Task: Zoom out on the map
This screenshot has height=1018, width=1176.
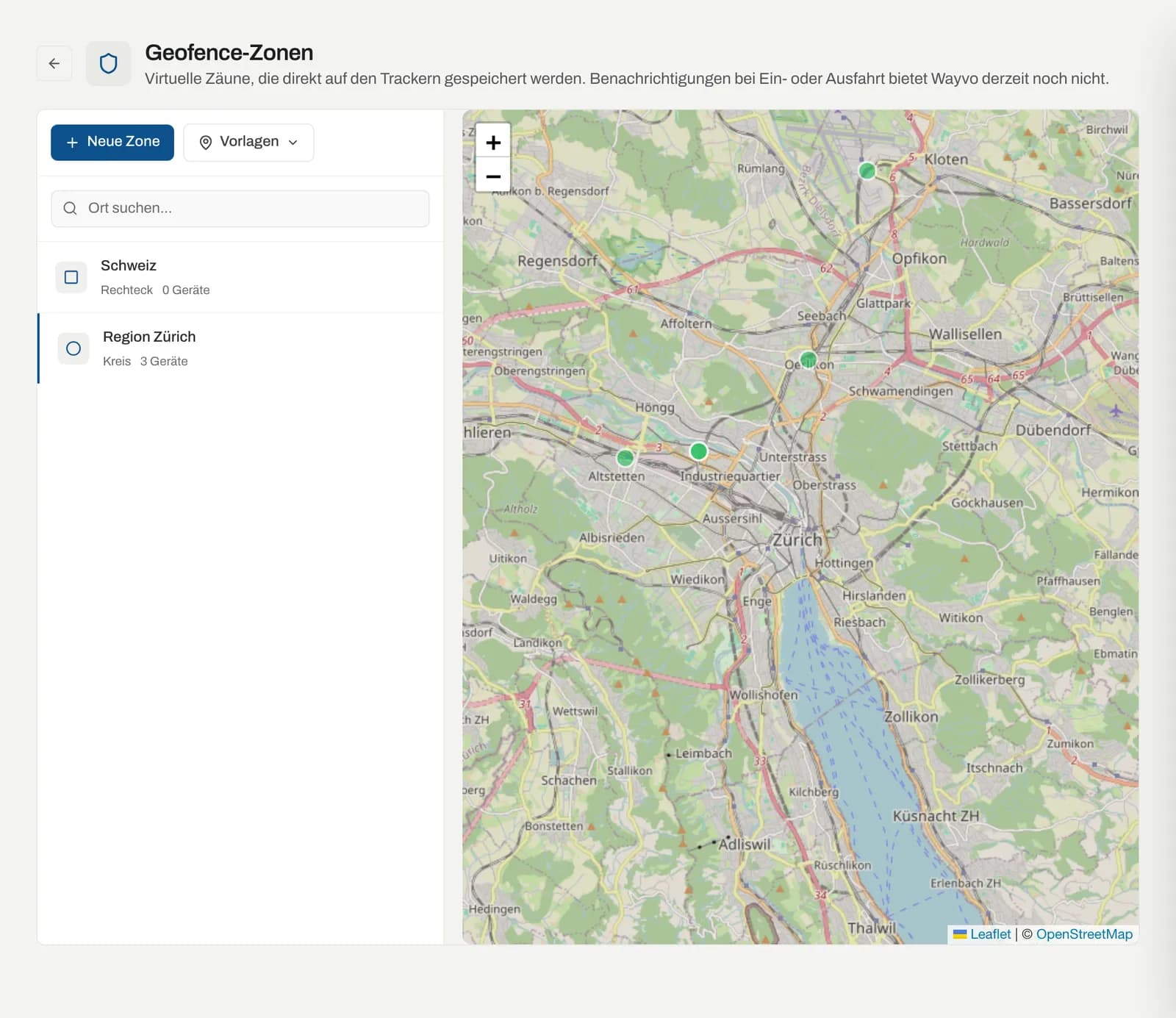Action: [493, 176]
